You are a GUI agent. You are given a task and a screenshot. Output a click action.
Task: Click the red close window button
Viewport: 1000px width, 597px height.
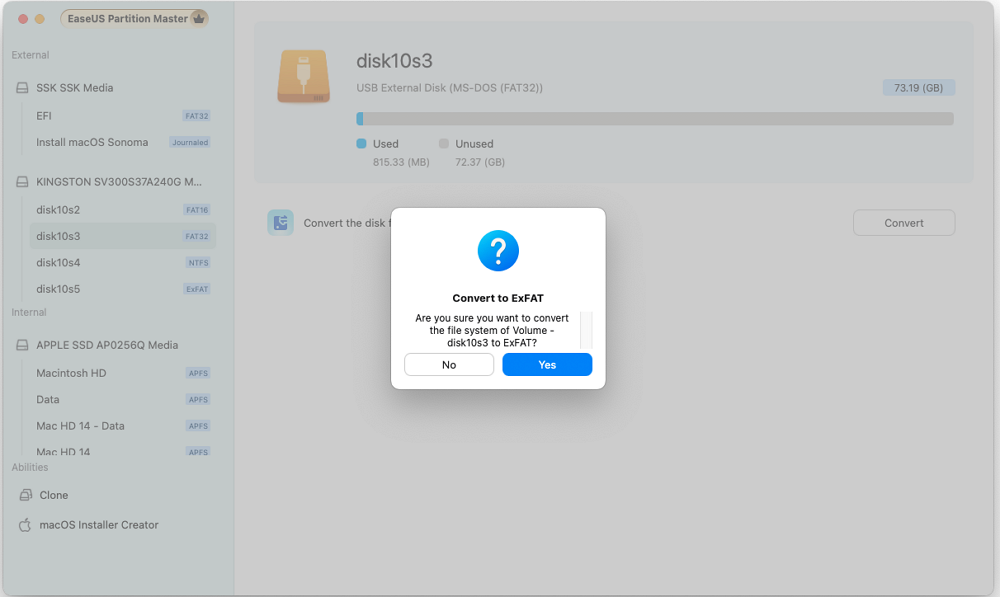[x=23, y=19]
